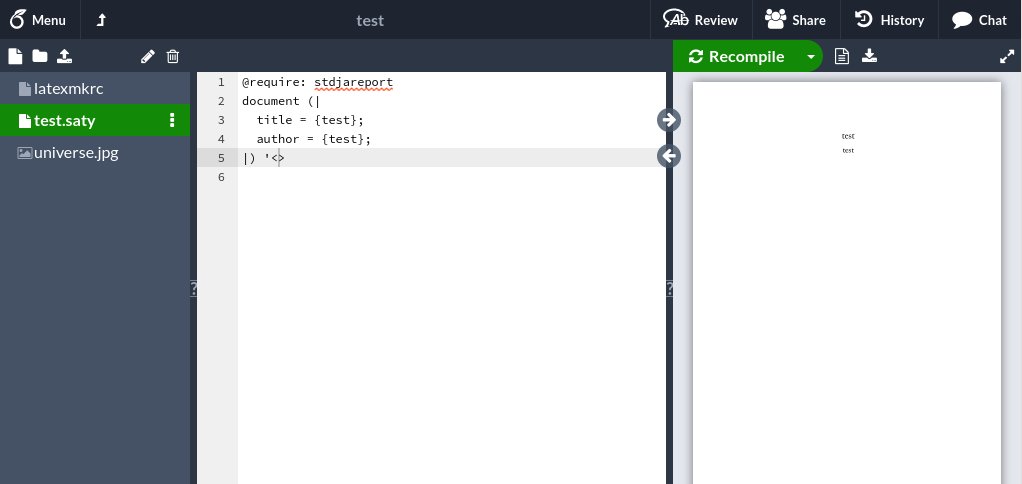
Task: Click 'document (|' on line 2
Action: point(281,102)
